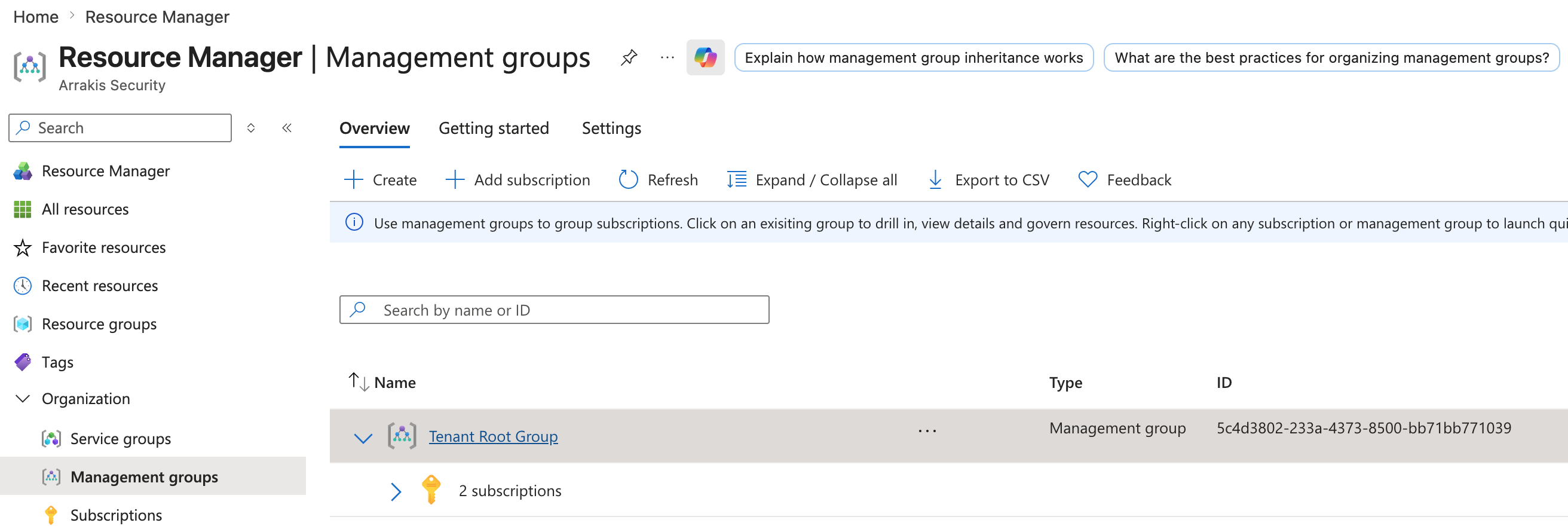Focus the Search by name or ID field
The width and height of the screenshot is (1568, 532).
coord(554,310)
